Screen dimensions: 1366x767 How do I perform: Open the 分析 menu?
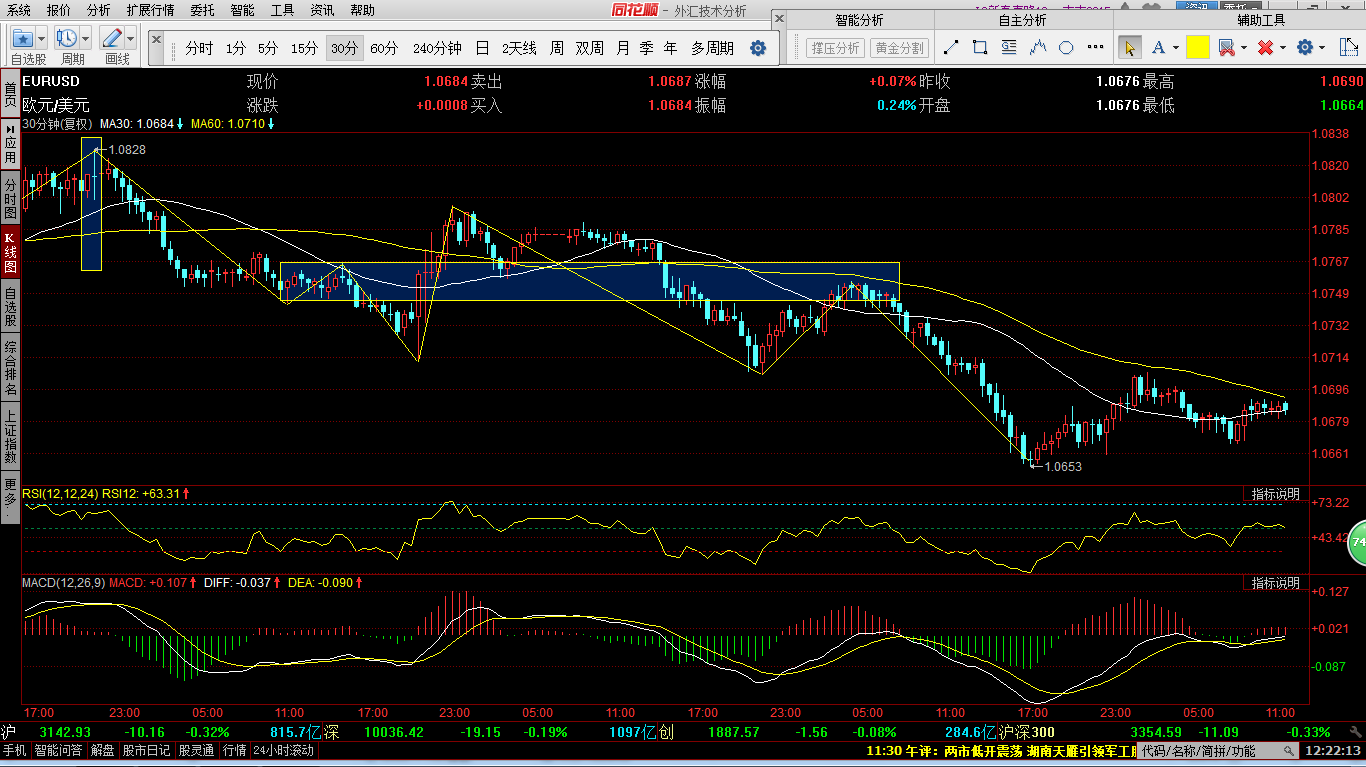(x=98, y=10)
